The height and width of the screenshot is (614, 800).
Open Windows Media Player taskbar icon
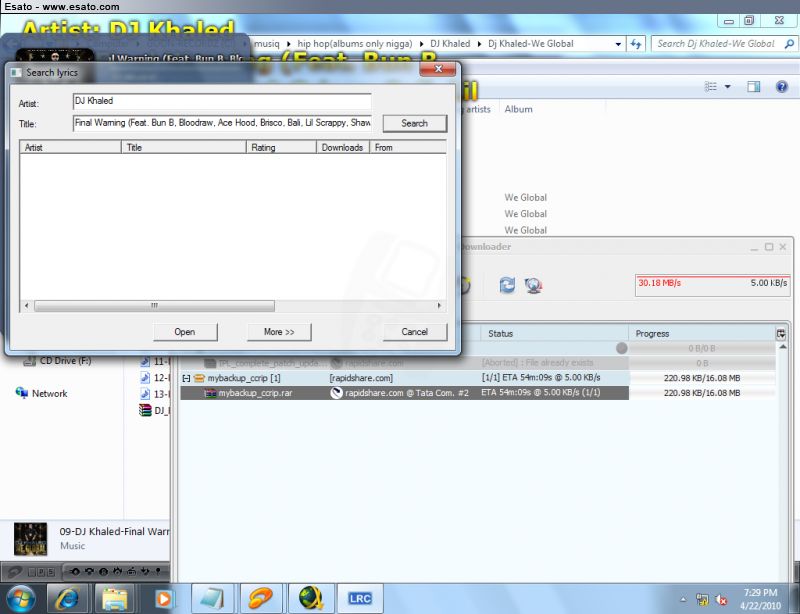[x=165, y=598]
